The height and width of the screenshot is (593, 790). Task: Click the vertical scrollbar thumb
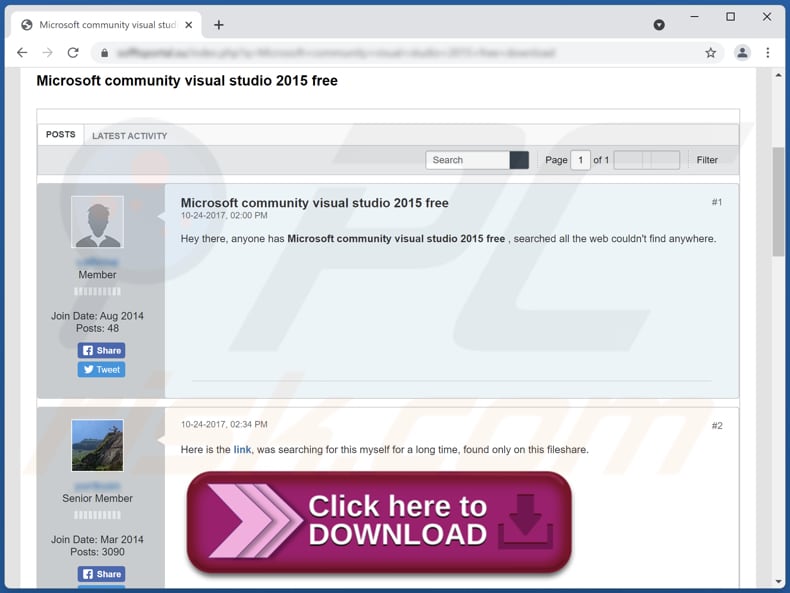click(778, 203)
